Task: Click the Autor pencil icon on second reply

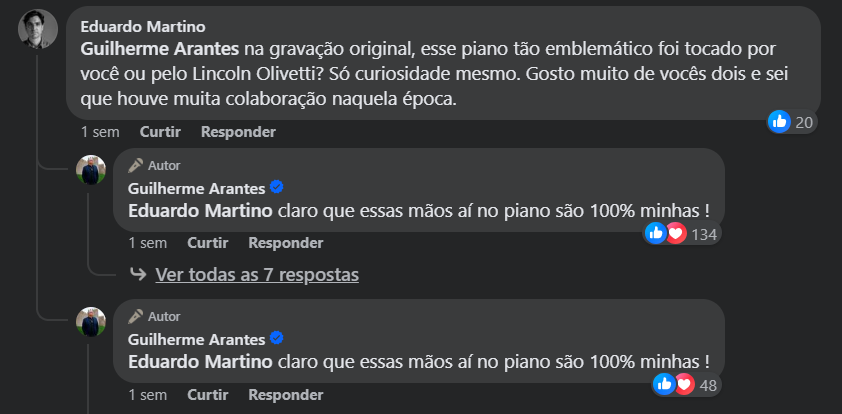Action: click(135, 316)
